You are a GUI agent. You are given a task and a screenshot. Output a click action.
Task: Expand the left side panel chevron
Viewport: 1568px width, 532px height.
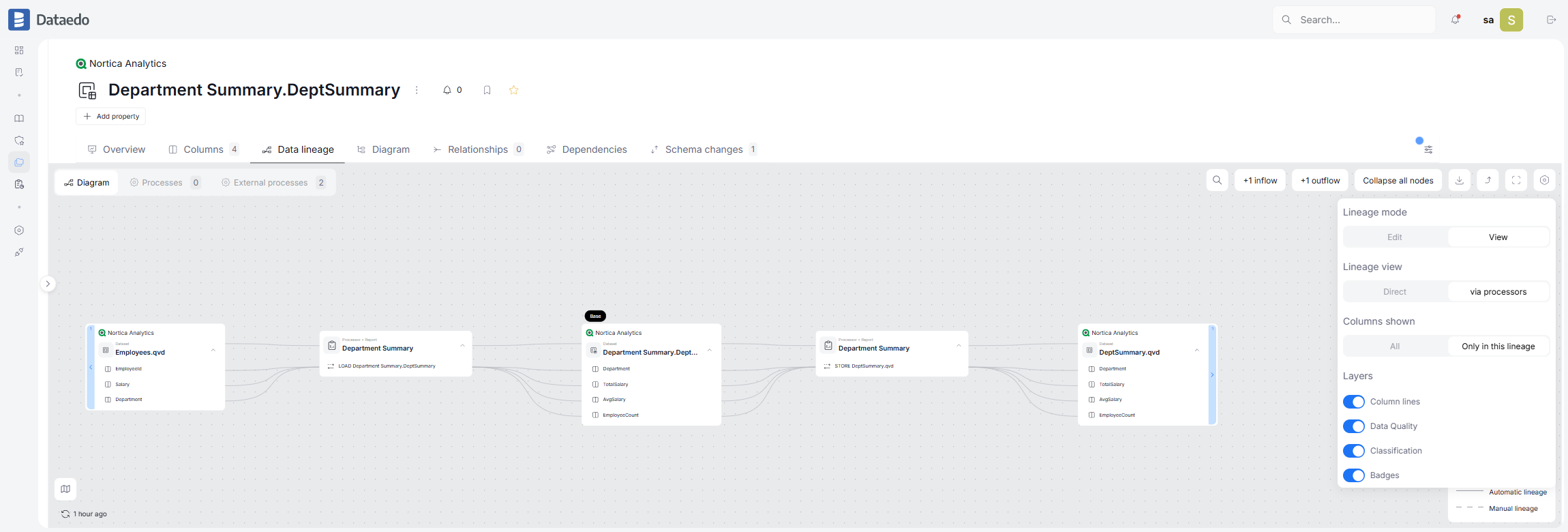click(x=48, y=284)
